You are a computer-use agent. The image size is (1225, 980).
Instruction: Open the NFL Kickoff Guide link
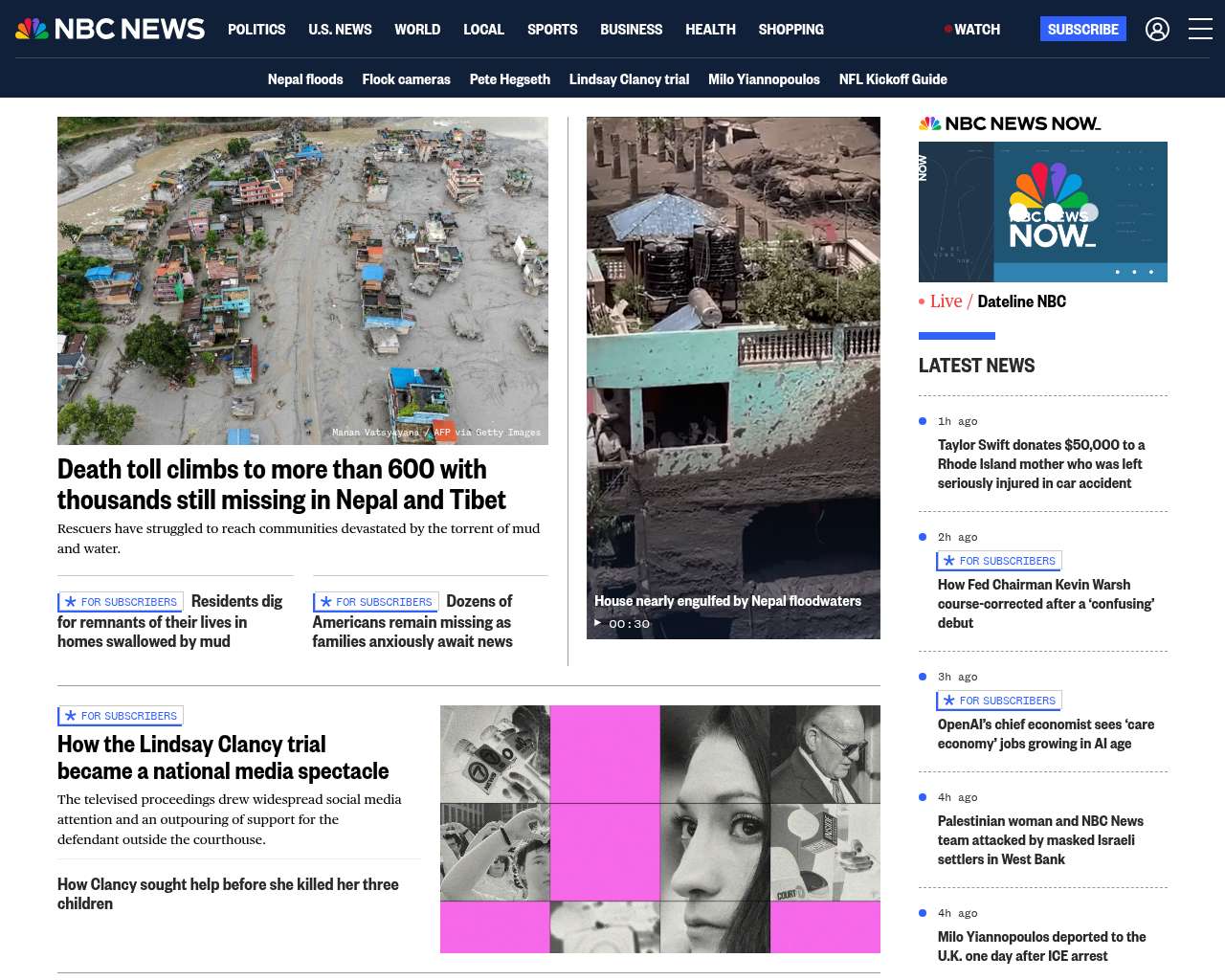coord(893,79)
